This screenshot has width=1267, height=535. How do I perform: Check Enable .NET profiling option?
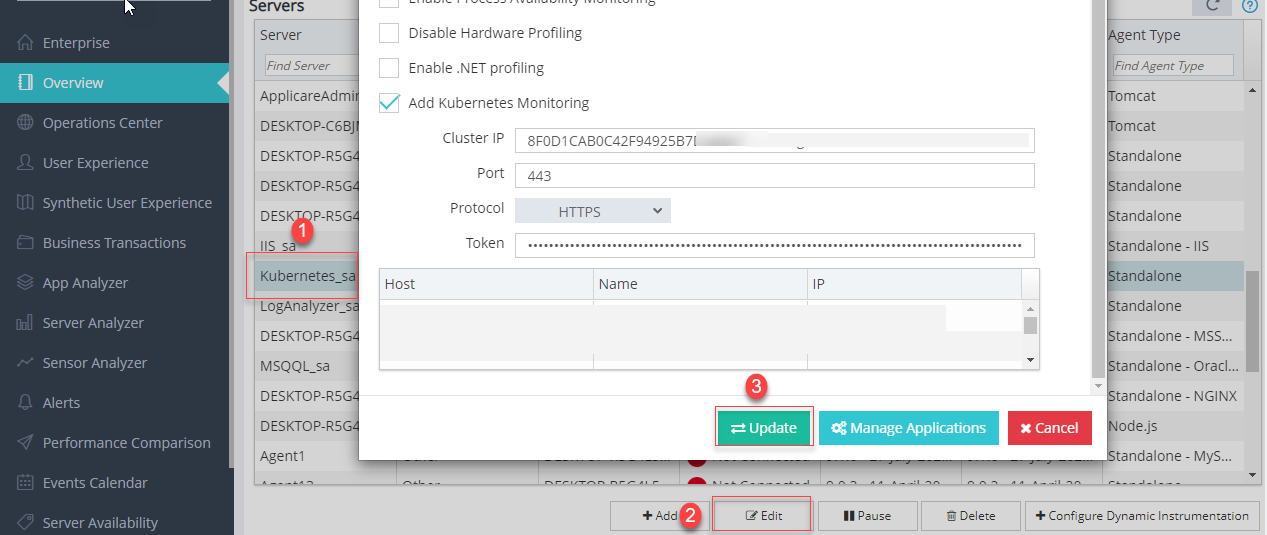tap(389, 68)
